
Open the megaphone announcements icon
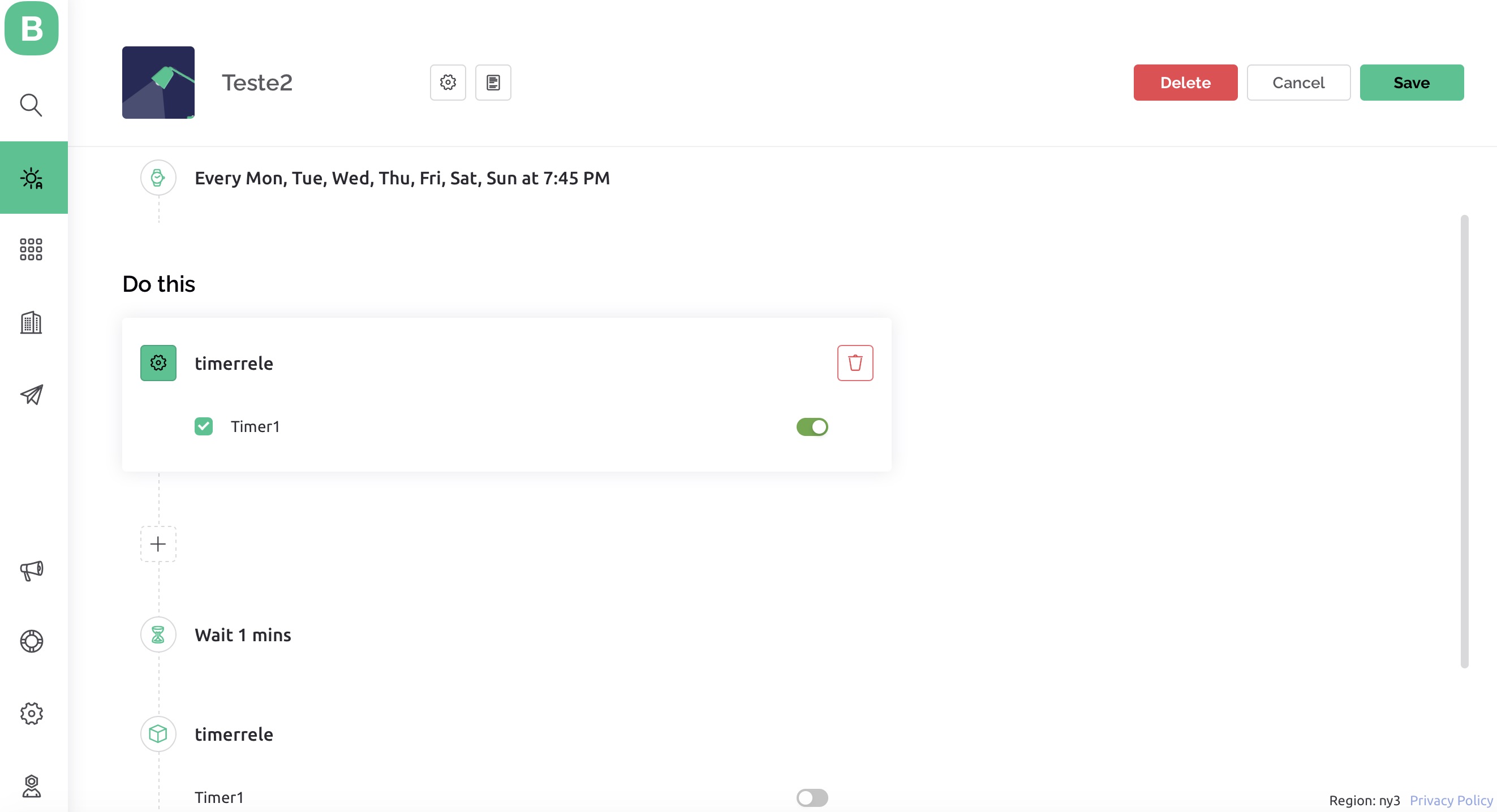point(31,571)
